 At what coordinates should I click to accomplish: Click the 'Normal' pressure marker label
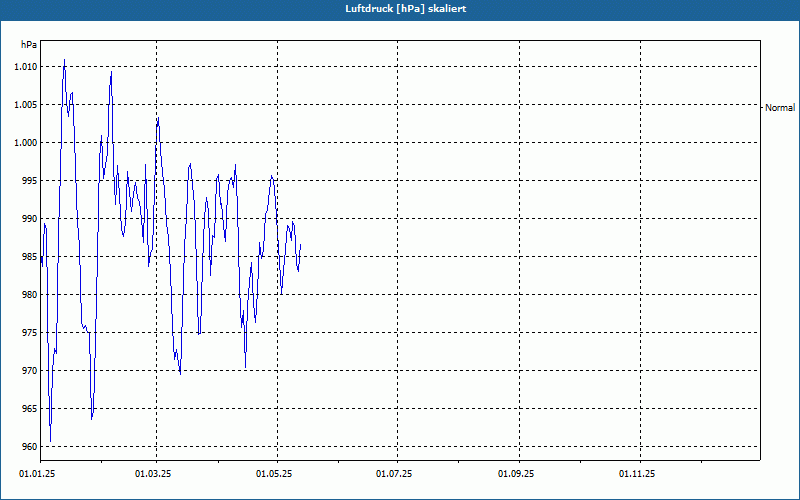pyautogui.click(x=780, y=108)
